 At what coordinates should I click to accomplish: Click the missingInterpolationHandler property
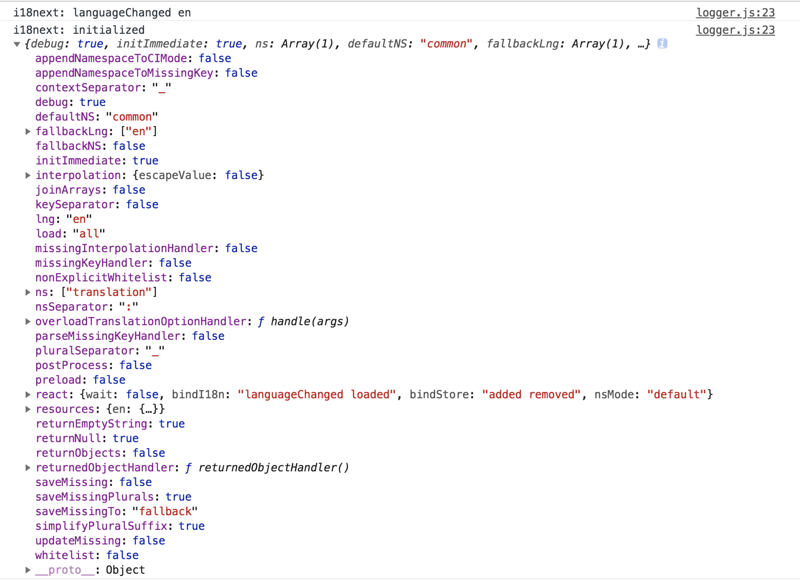pyautogui.click(x=146, y=248)
